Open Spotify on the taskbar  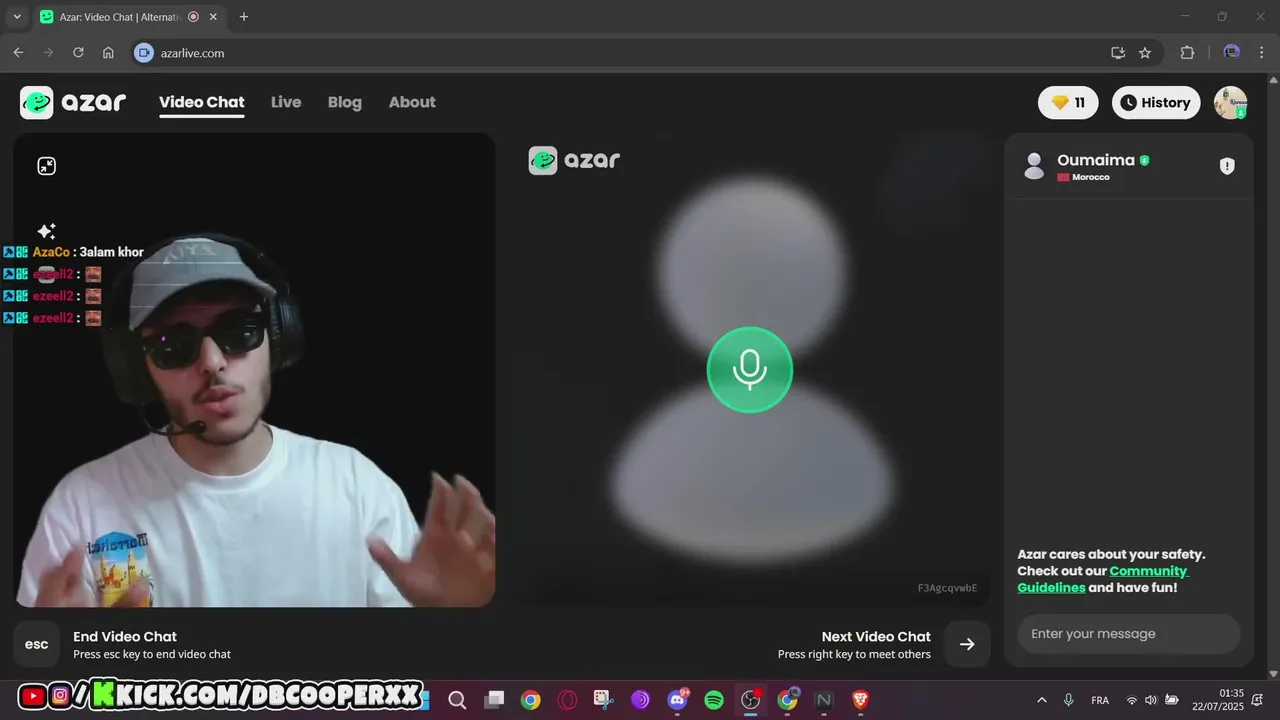[x=714, y=700]
